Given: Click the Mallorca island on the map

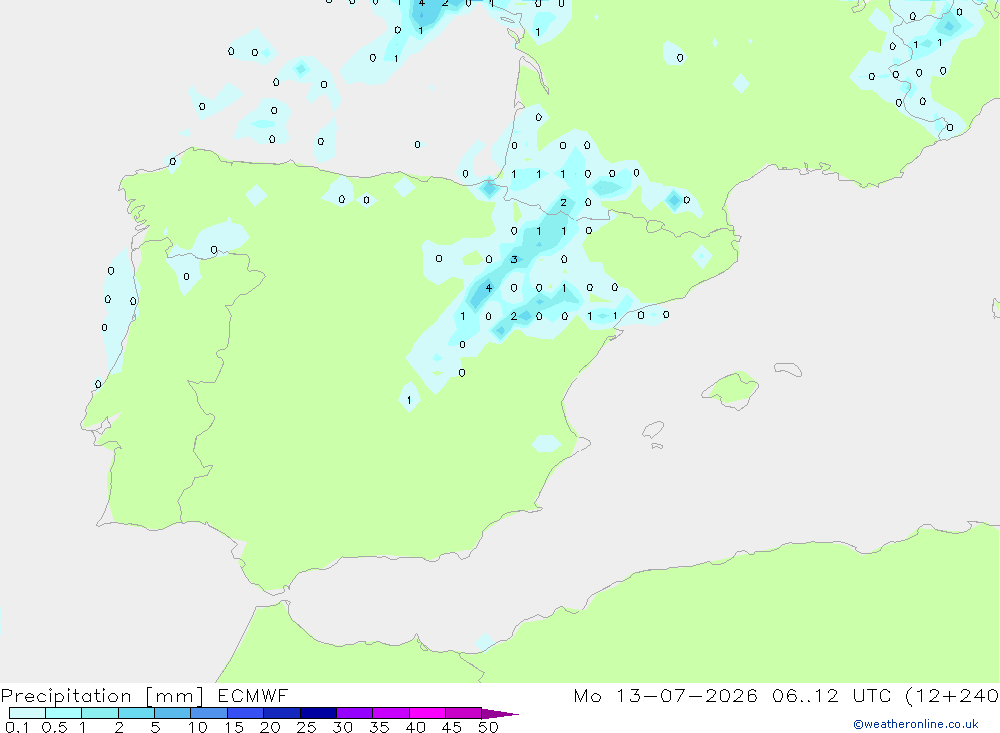Looking at the screenshot, I should coord(731,389).
